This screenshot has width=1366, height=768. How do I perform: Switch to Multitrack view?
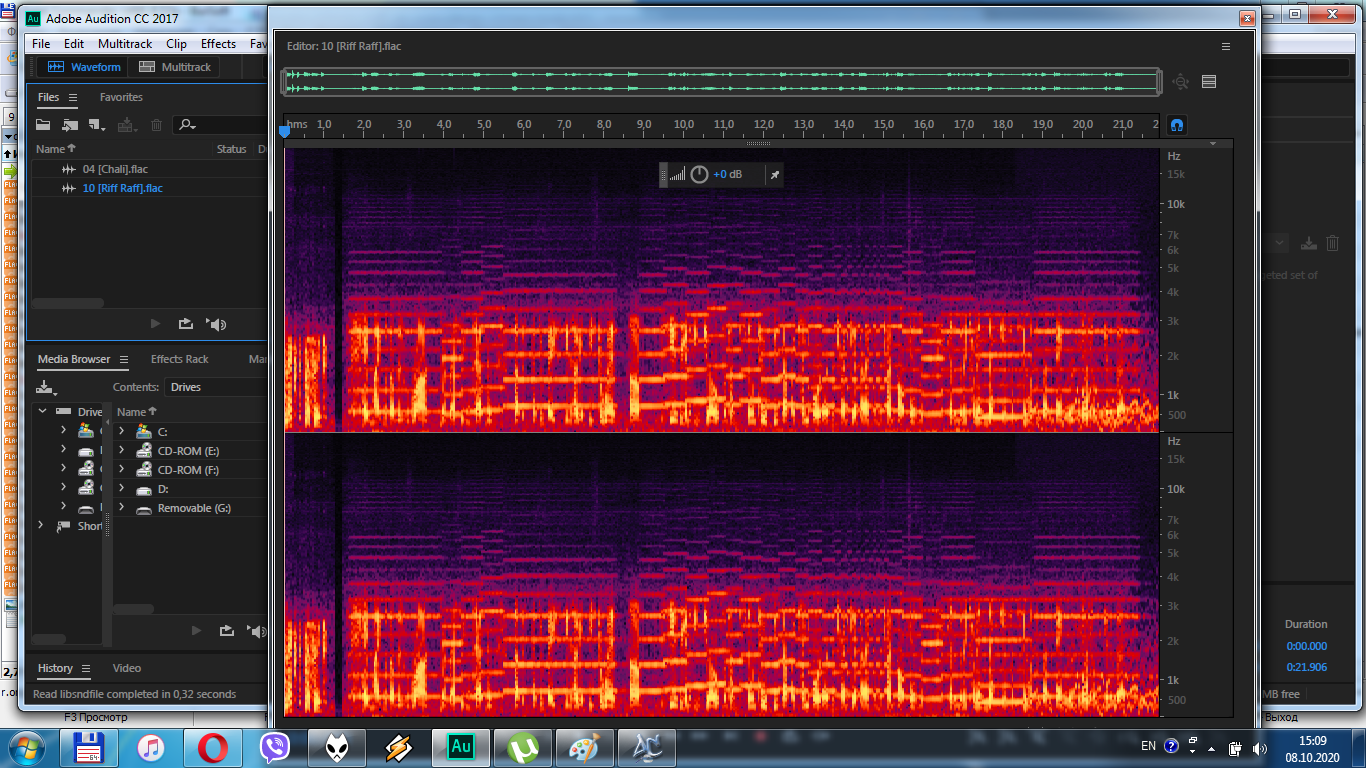point(175,67)
